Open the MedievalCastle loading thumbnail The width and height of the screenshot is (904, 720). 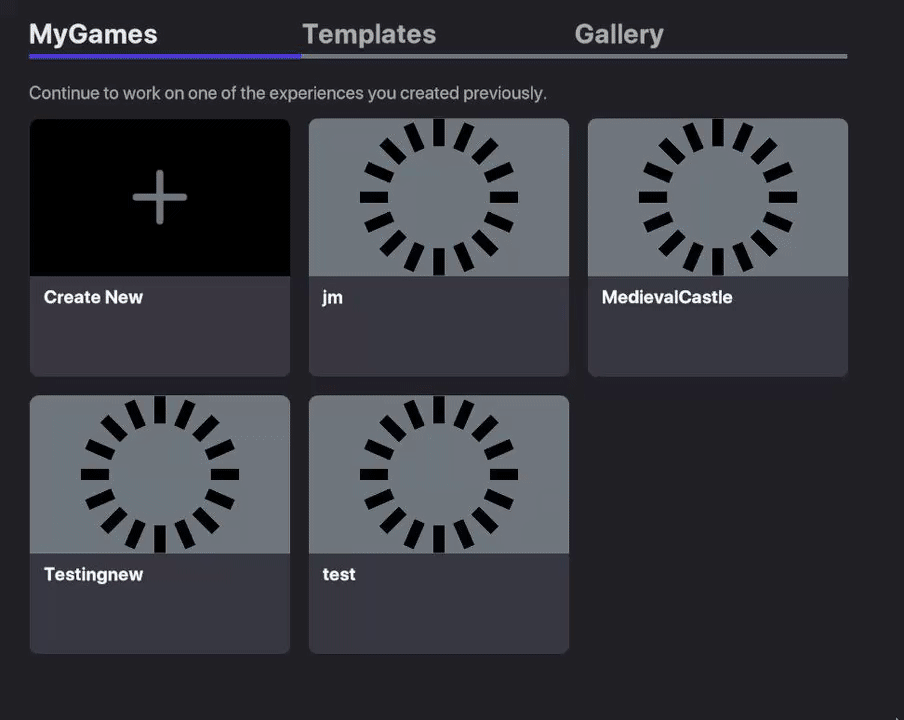tap(718, 197)
